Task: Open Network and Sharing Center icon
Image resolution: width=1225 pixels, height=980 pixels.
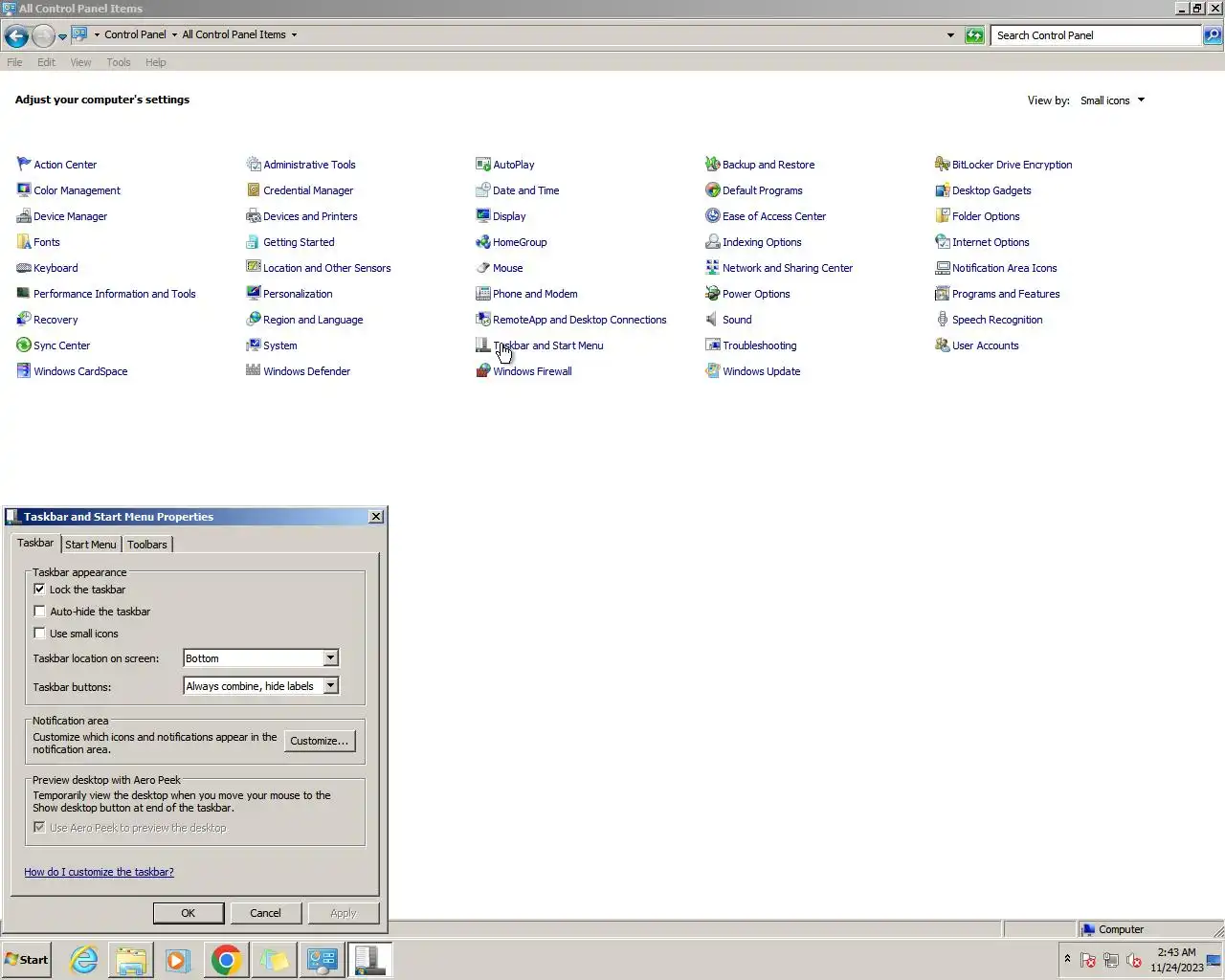Action: tap(713, 268)
